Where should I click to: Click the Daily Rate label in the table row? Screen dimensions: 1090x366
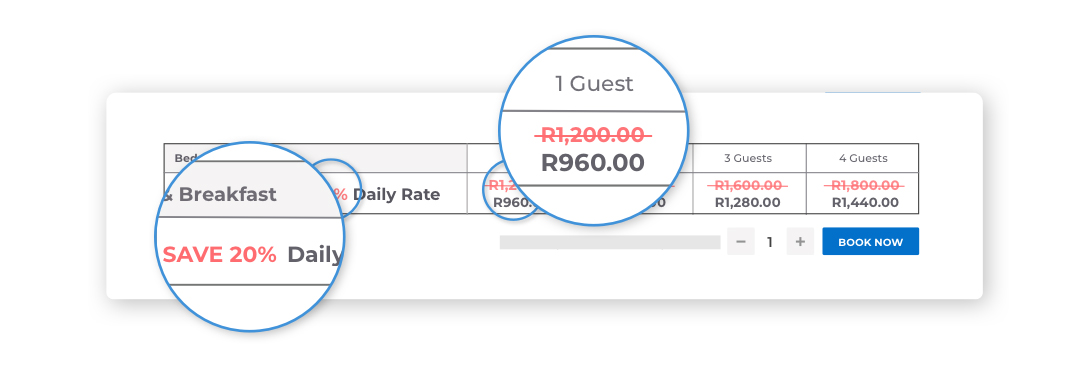[396, 194]
